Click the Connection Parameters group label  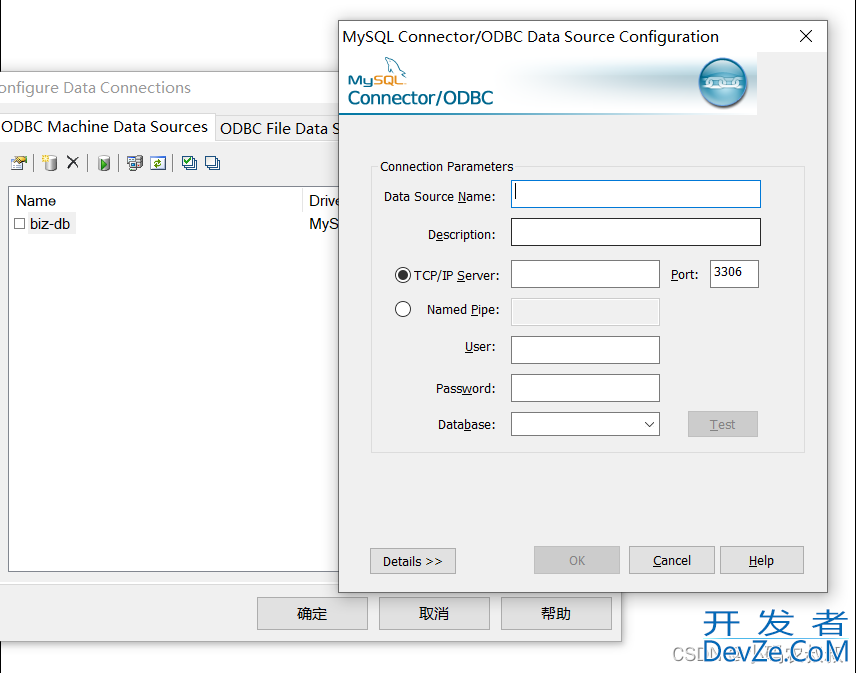pyautogui.click(x=446, y=167)
